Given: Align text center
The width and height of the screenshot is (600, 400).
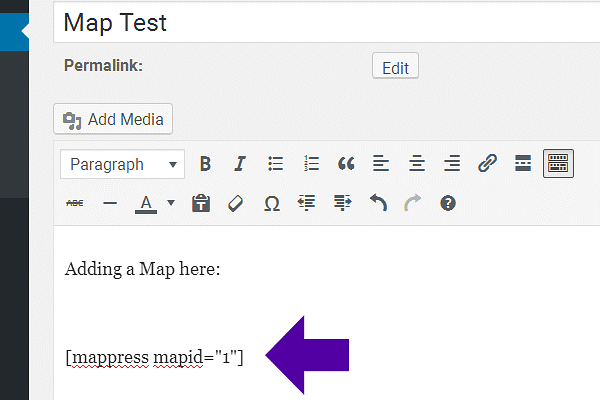Looking at the screenshot, I should (x=417, y=164).
